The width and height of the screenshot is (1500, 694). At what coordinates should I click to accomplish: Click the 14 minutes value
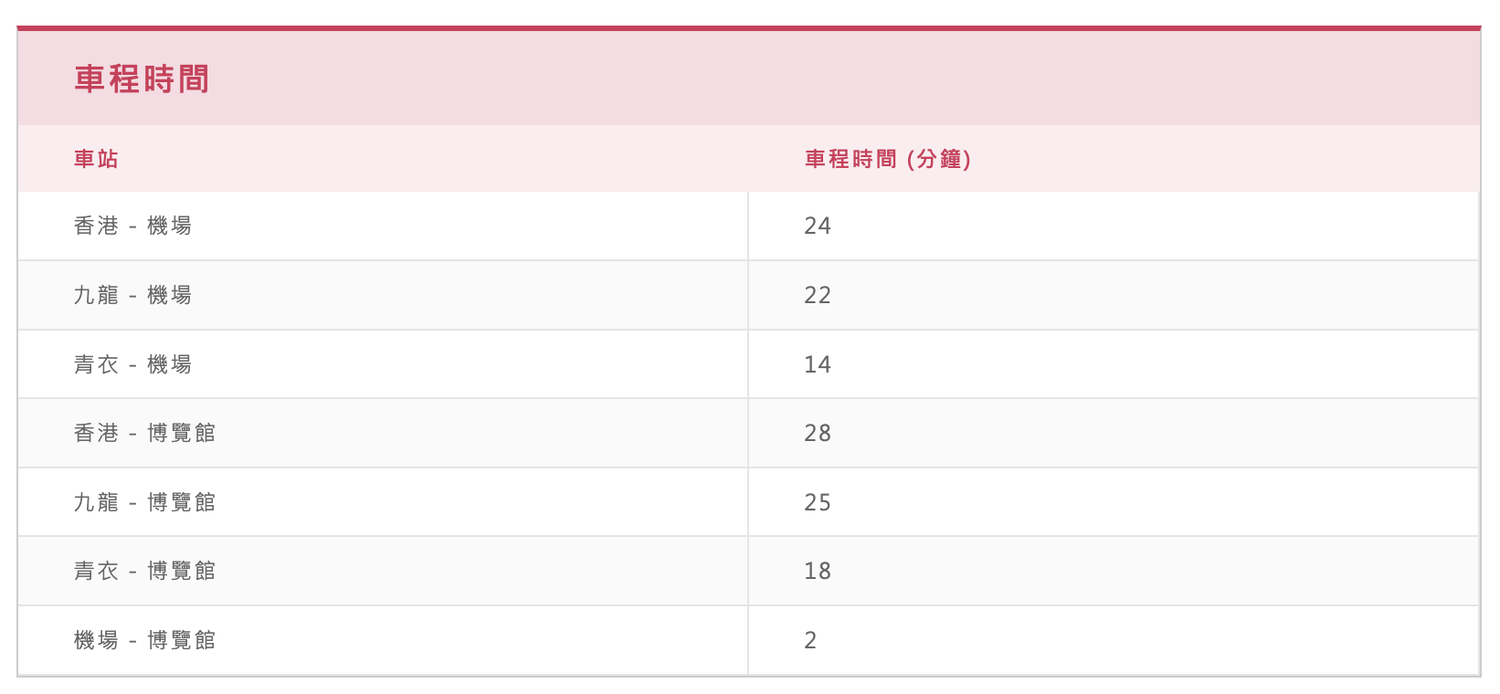(x=818, y=364)
